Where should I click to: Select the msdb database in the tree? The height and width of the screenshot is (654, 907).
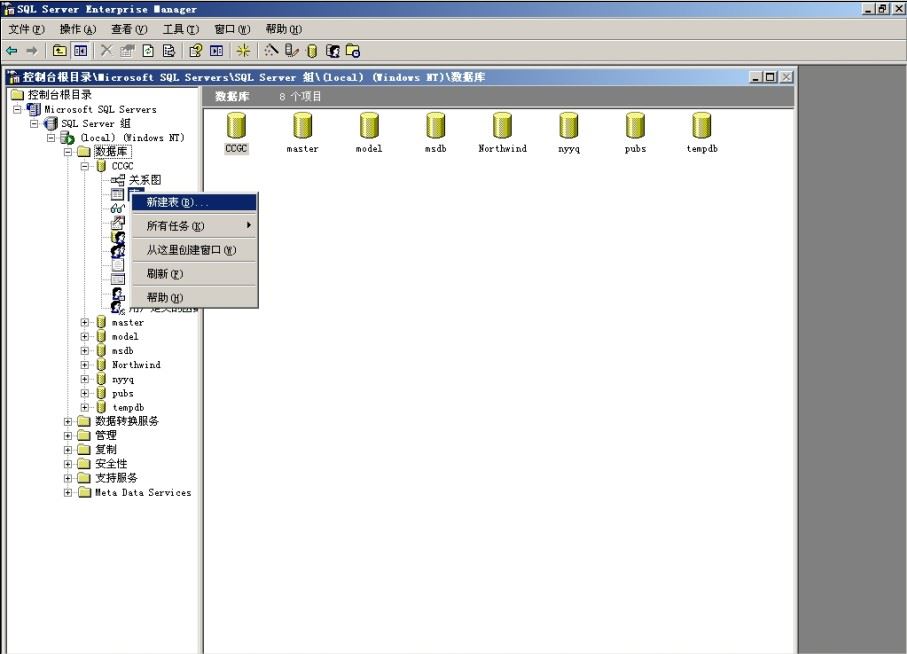click(x=122, y=350)
